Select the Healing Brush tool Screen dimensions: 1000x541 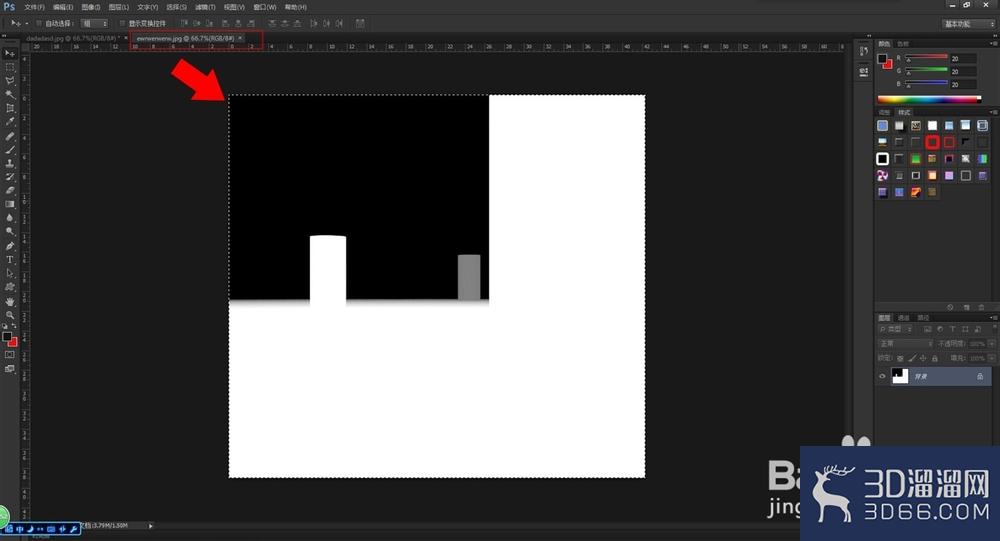[x=10, y=136]
